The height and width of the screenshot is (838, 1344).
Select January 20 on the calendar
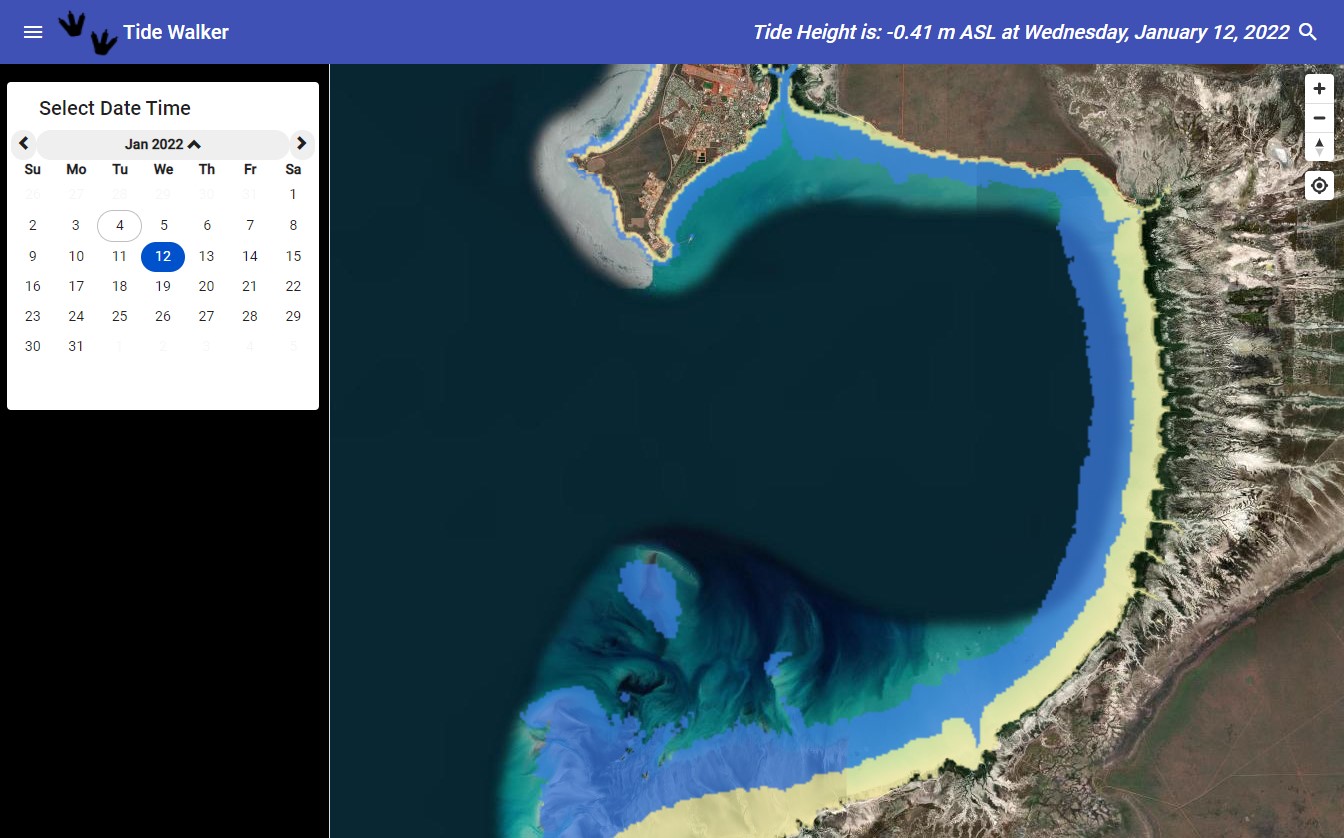tap(206, 286)
